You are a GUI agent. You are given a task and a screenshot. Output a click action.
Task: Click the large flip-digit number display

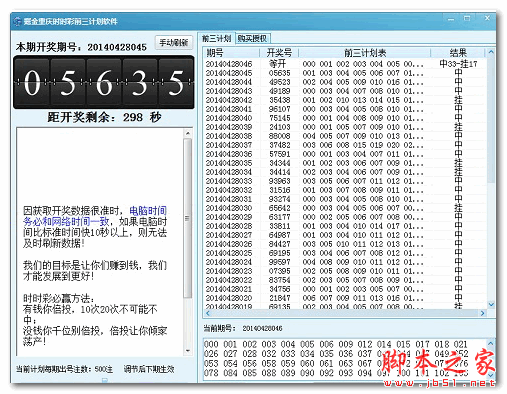104,82
